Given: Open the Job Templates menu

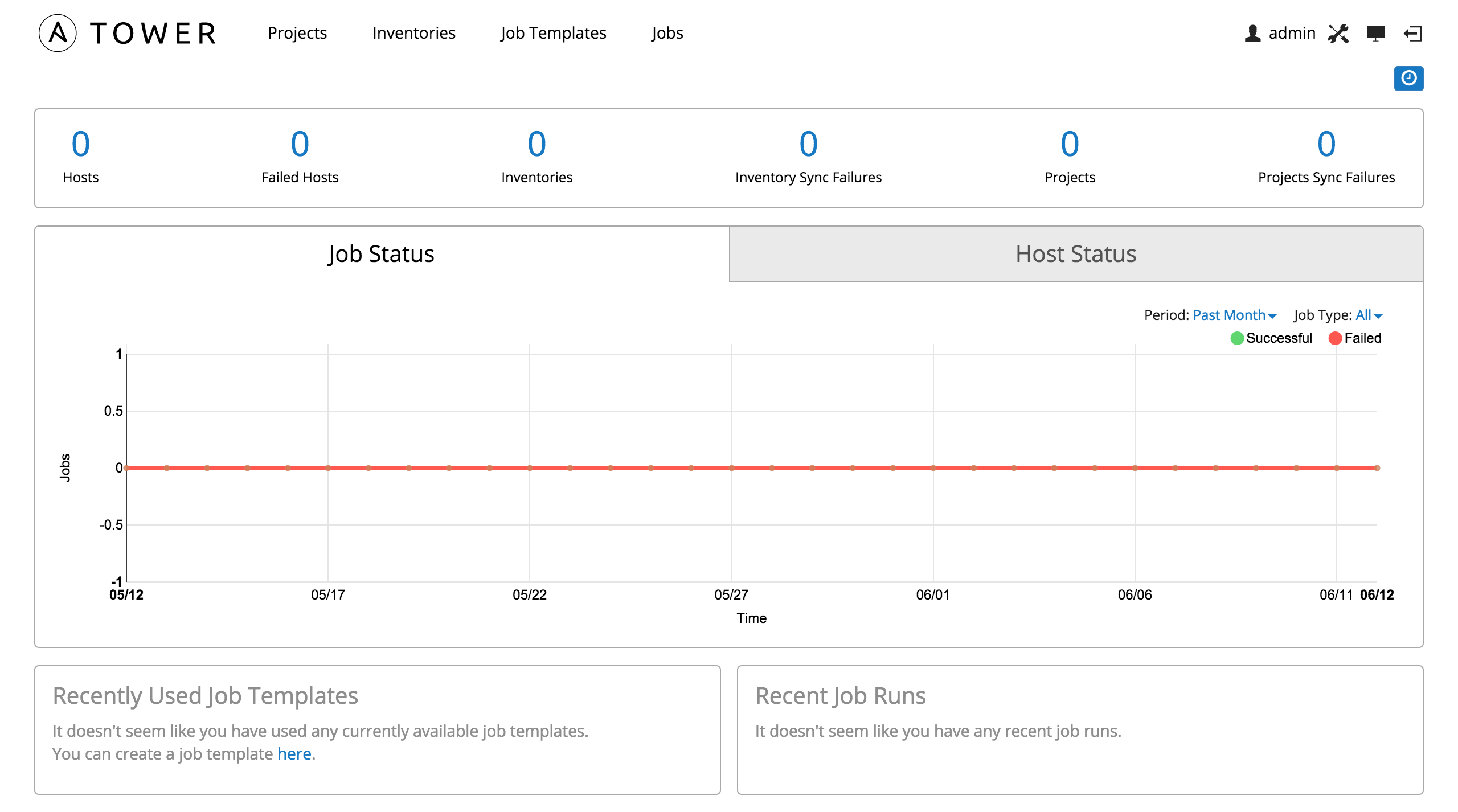Looking at the screenshot, I should coord(554,33).
